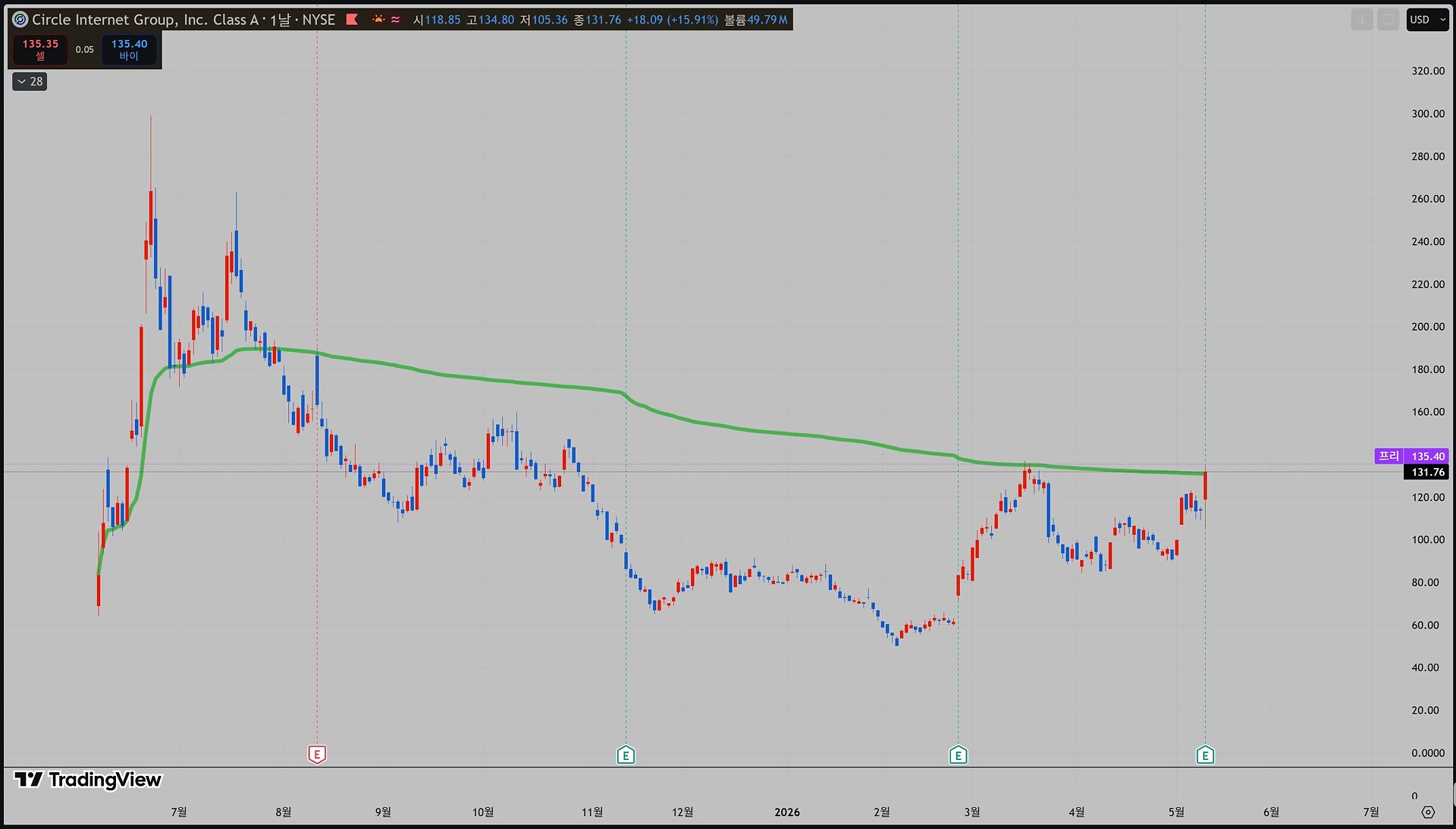Click the 60.00 price axis label
The image size is (1456, 829).
1425,625
